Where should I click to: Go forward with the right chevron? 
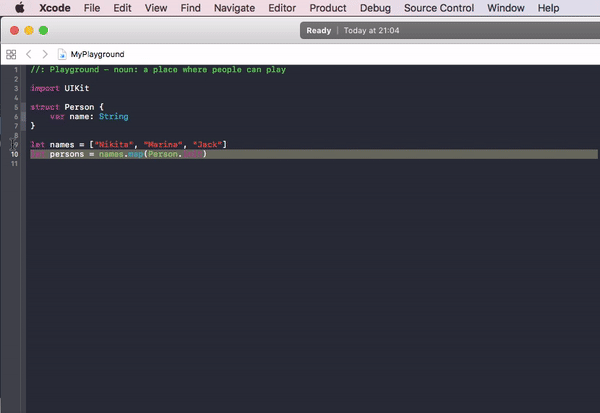[x=45, y=54]
